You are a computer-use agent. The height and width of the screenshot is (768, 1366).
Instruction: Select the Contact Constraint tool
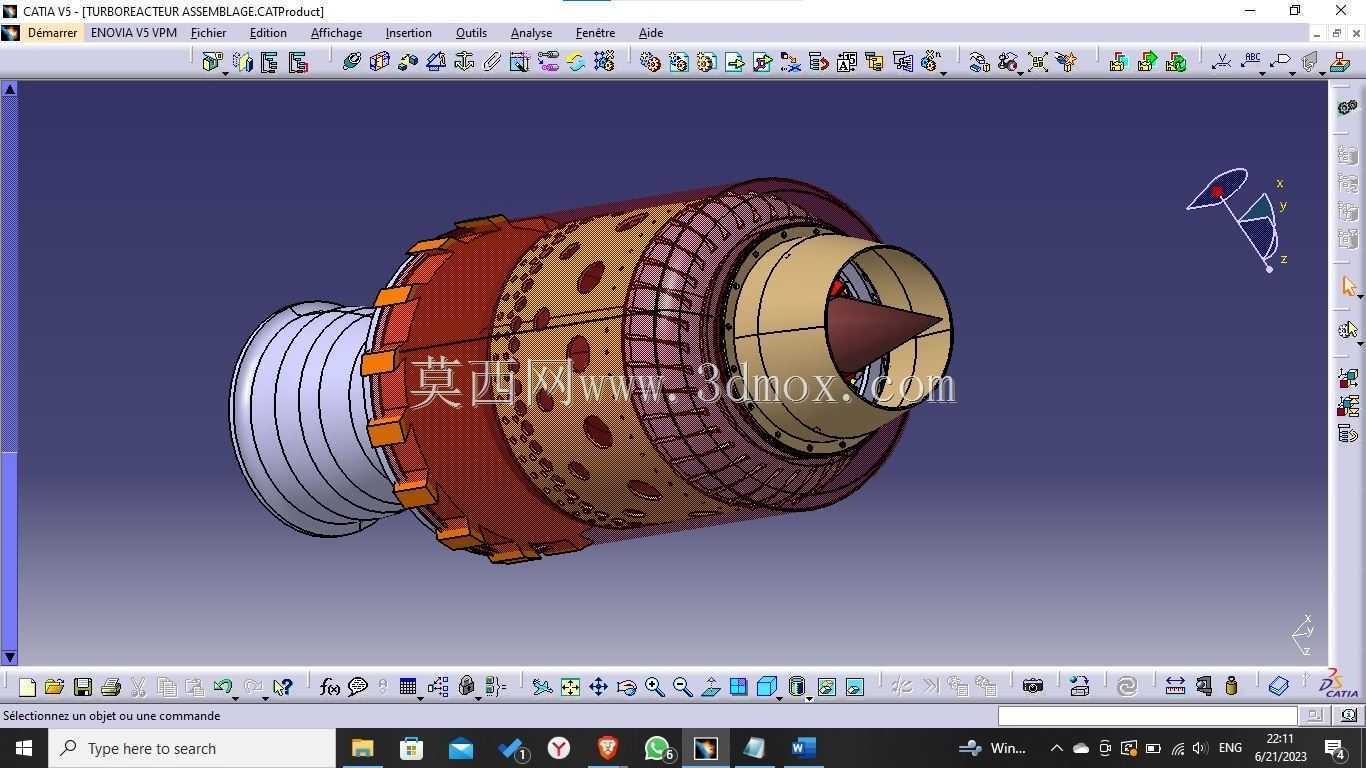pos(379,62)
